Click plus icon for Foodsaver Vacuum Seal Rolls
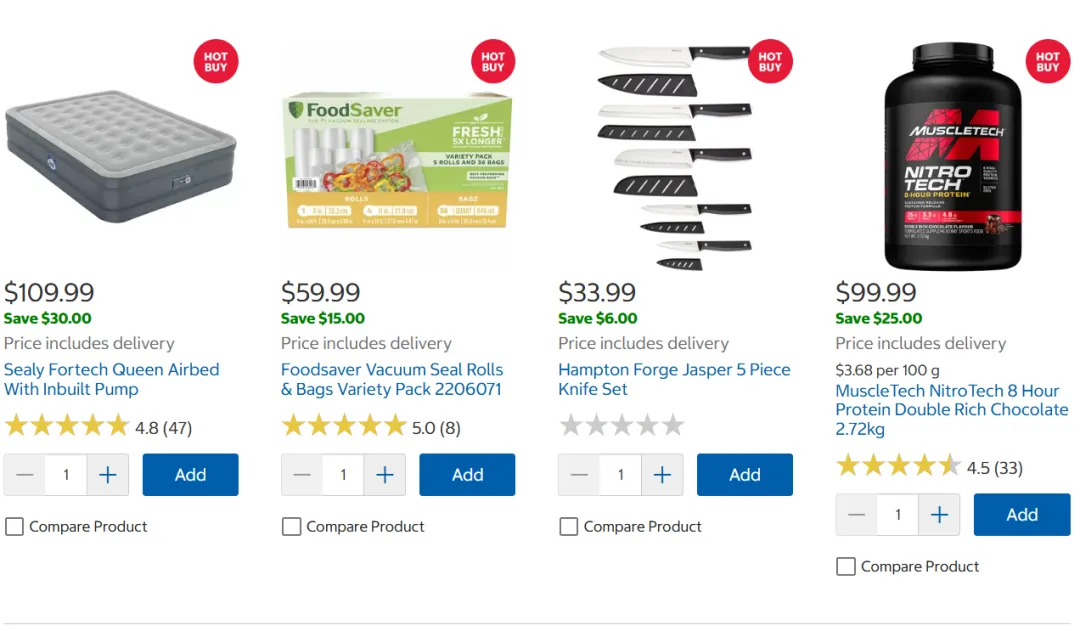This screenshot has width=1080, height=631. click(384, 475)
